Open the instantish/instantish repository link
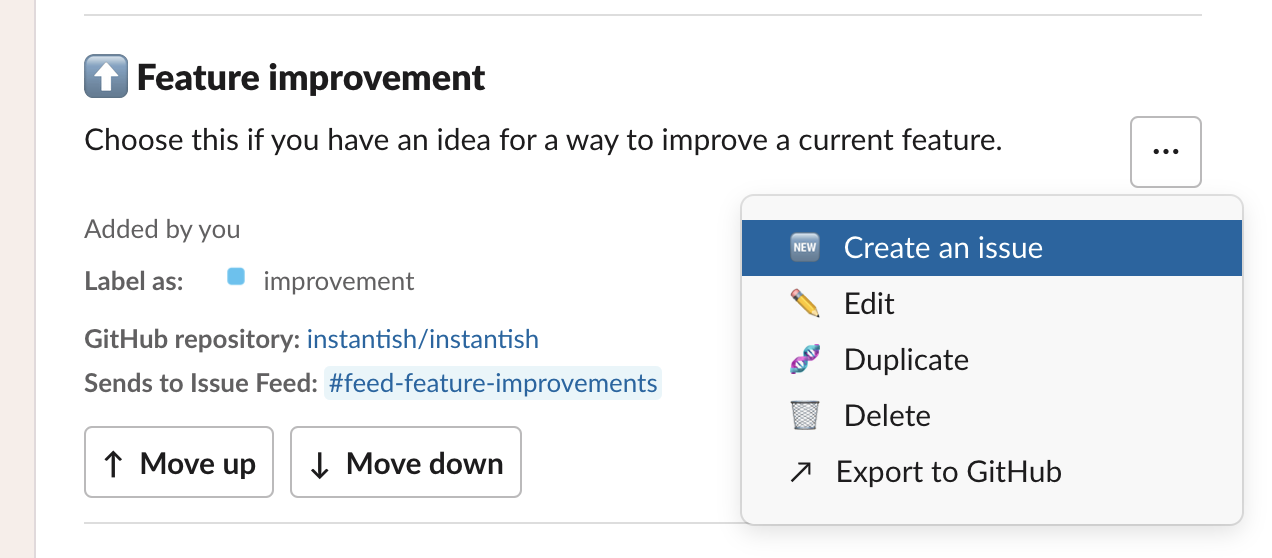This screenshot has height=558, width=1272. click(x=423, y=339)
